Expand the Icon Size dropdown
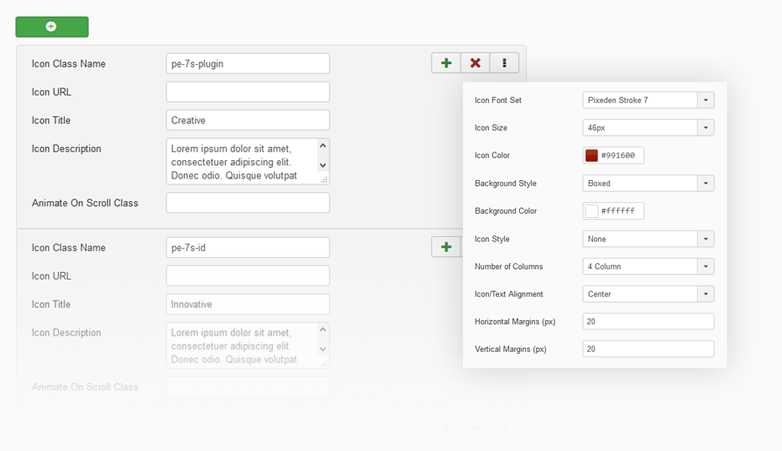The image size is (782, 451). point(647,128)
